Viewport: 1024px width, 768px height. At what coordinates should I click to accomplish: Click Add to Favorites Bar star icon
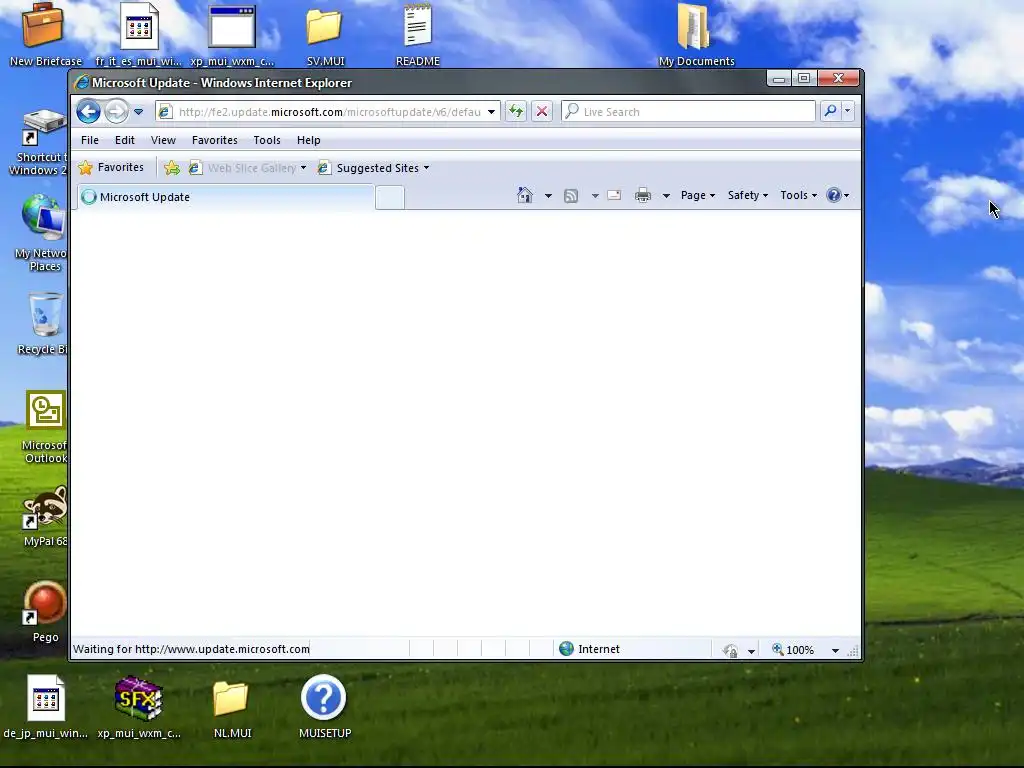(x=172, y=168)
